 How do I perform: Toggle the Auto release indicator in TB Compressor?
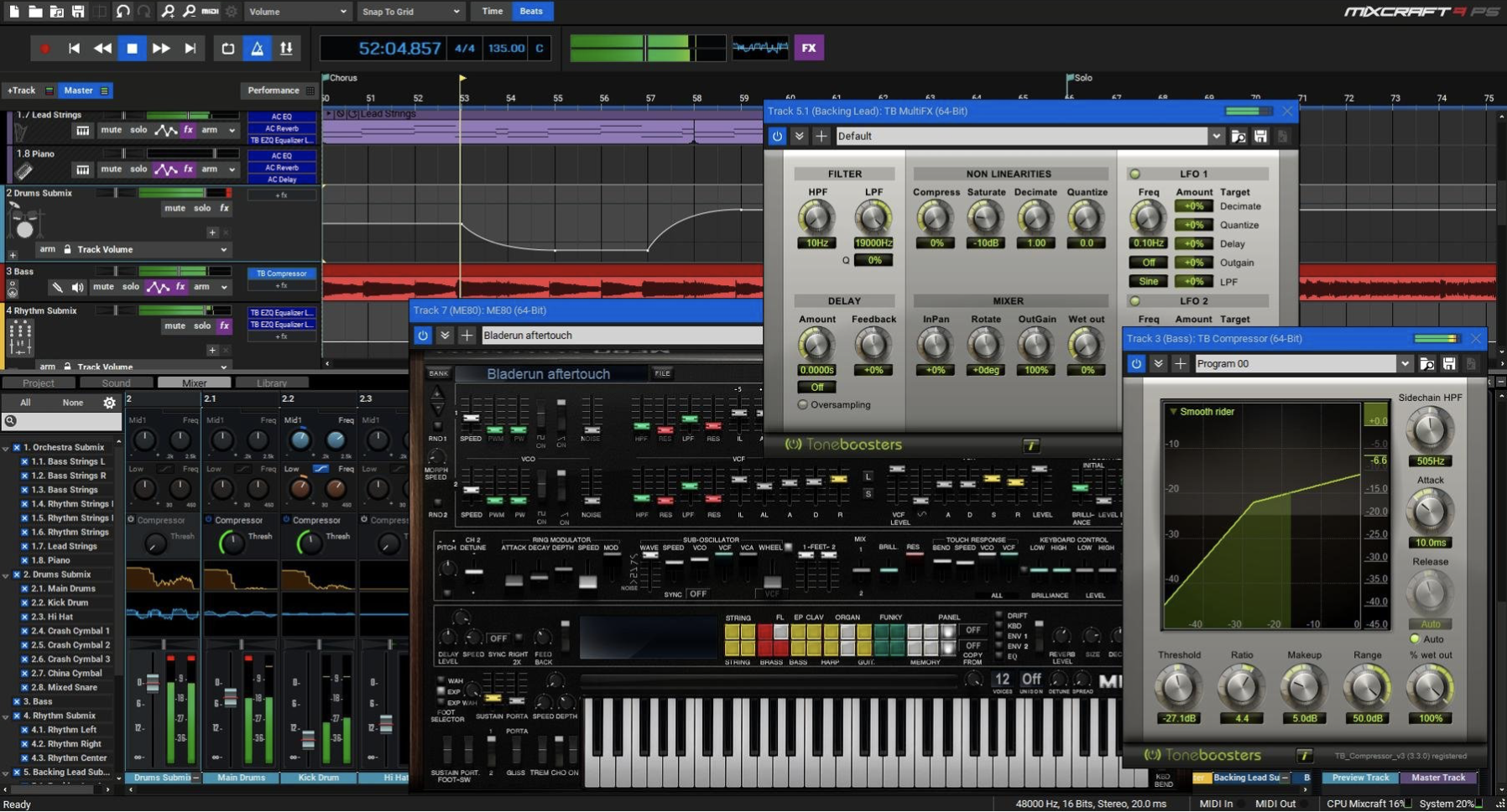pyautogui.click(x=1414, y=639)
